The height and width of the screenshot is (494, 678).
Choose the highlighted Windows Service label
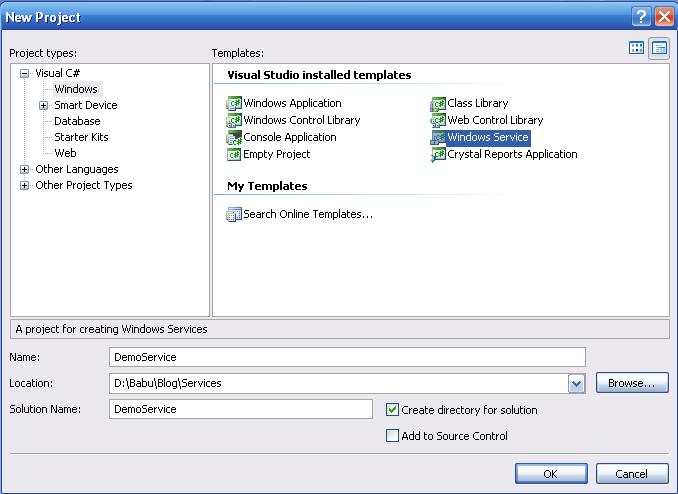[x=488, y=138]
